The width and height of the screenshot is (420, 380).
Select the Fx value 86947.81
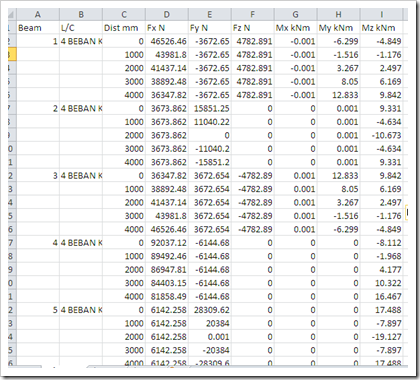pos(167,270)
